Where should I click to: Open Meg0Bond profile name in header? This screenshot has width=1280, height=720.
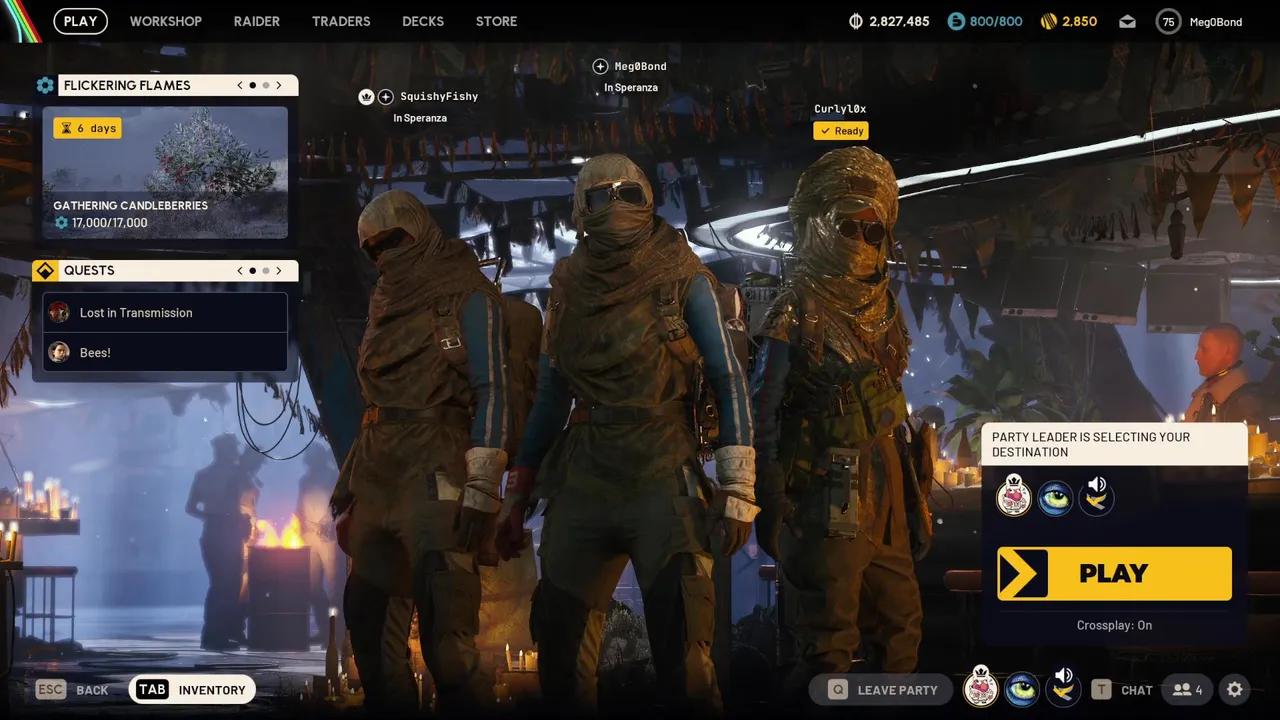(x=1216, y=22)
